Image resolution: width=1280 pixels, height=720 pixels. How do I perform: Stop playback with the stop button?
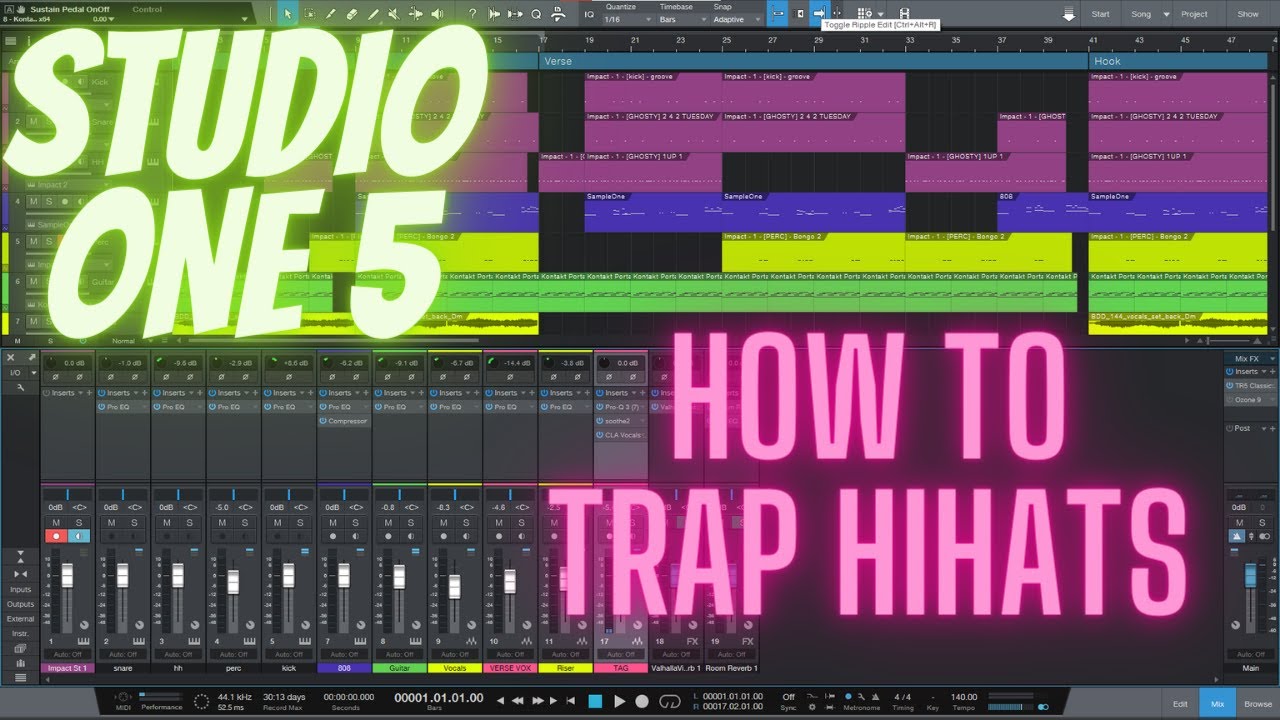point(596,701)
